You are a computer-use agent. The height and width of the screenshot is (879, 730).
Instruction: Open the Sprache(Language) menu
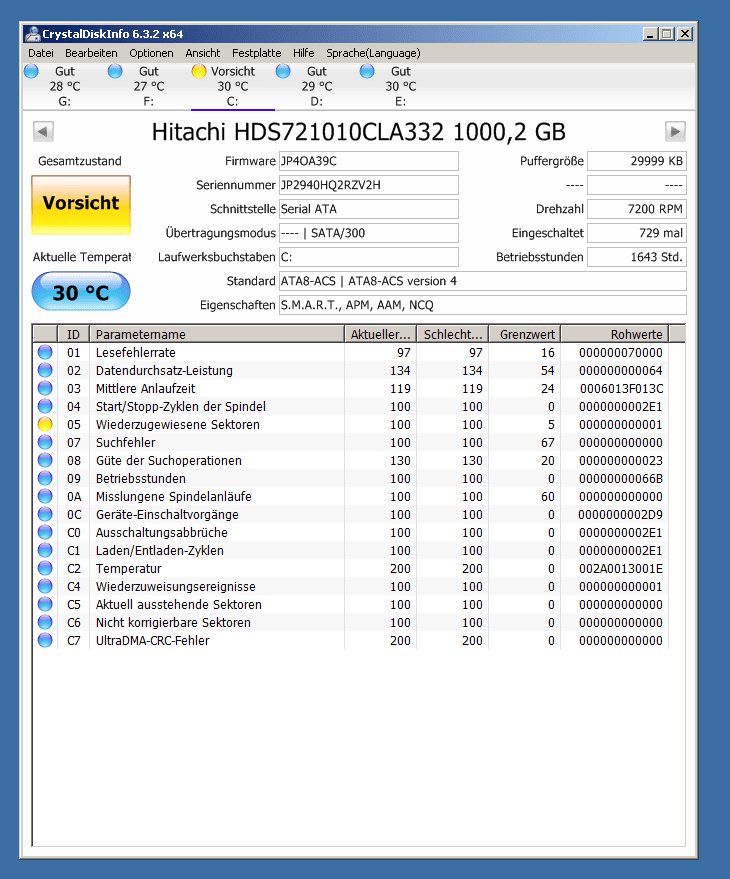(x=373, y=53)
